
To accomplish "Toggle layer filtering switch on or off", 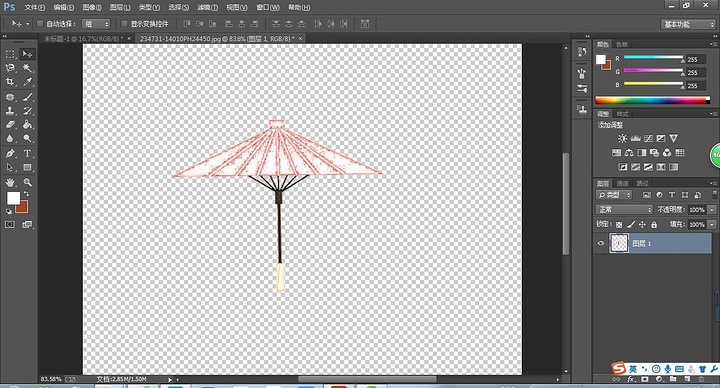I will coord(714,195).
